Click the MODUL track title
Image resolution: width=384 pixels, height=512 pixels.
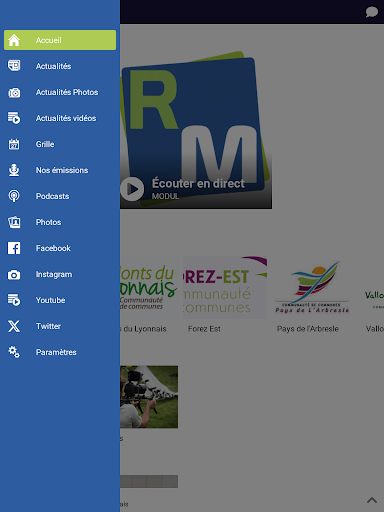(x=165, y=196)
